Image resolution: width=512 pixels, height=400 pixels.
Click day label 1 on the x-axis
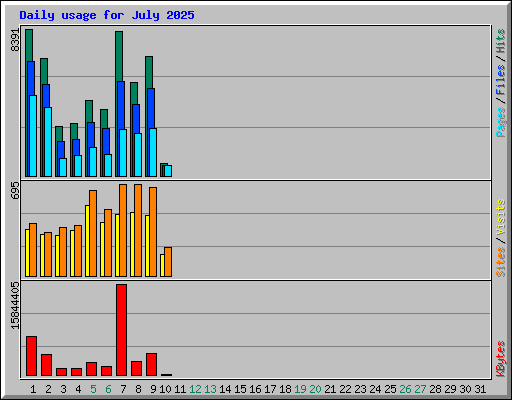pyautogui.click(x=33, y=389)
